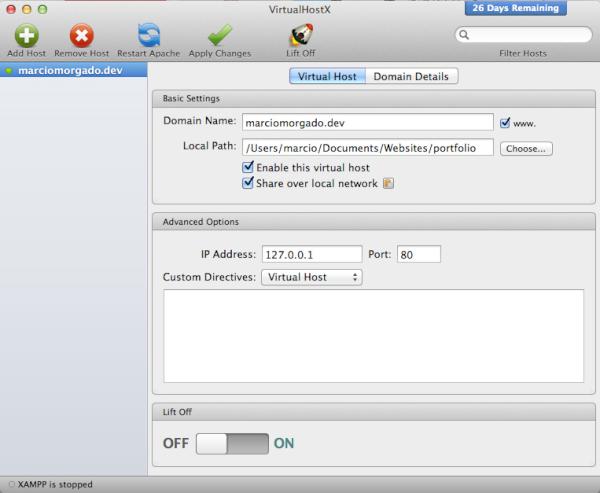The height and width of the screenshot is (493, 600).
Task: Click the Port field showing 80
Action: (419, 254)
